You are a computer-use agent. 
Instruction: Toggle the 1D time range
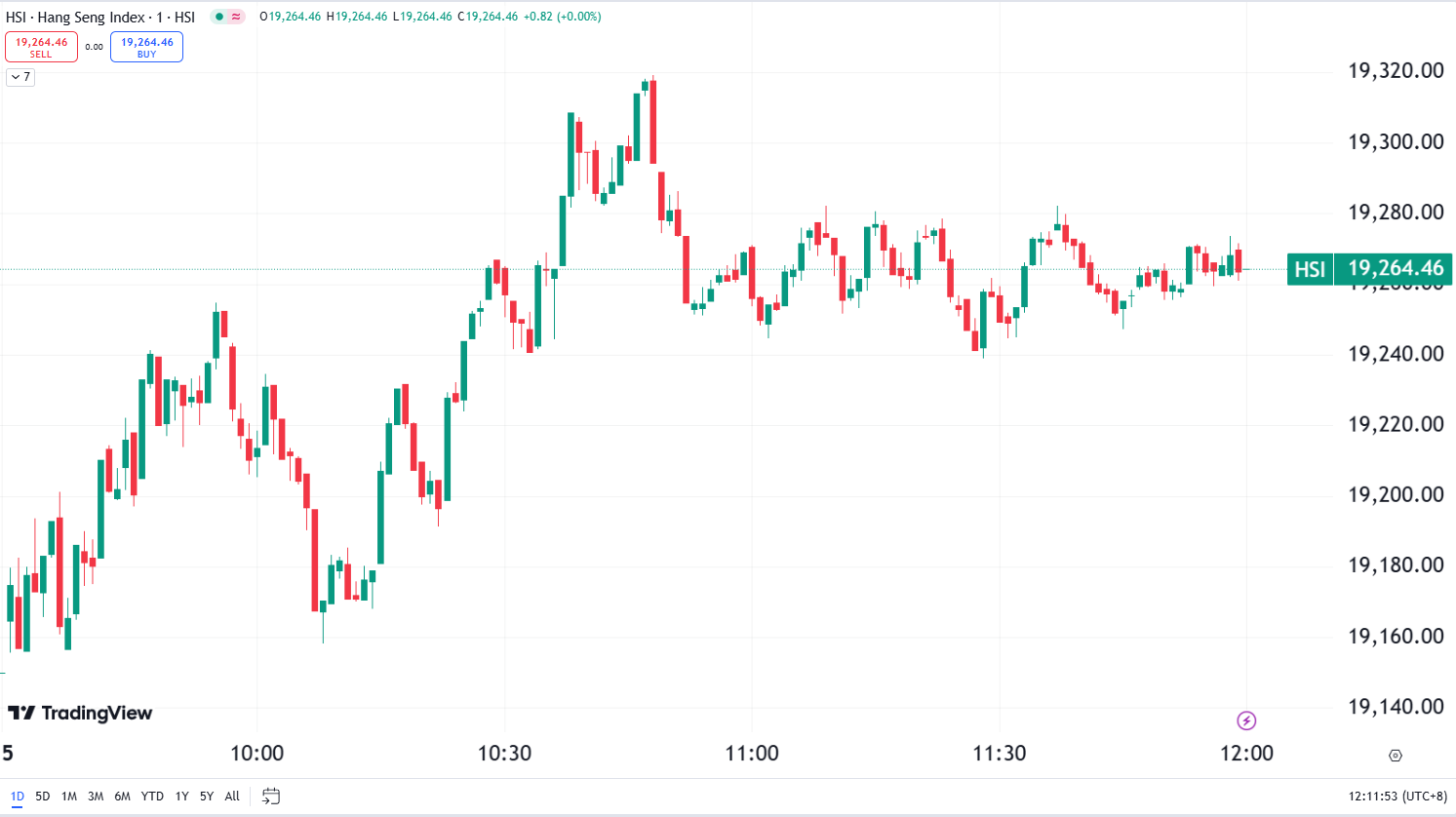[x=20, y=796]
